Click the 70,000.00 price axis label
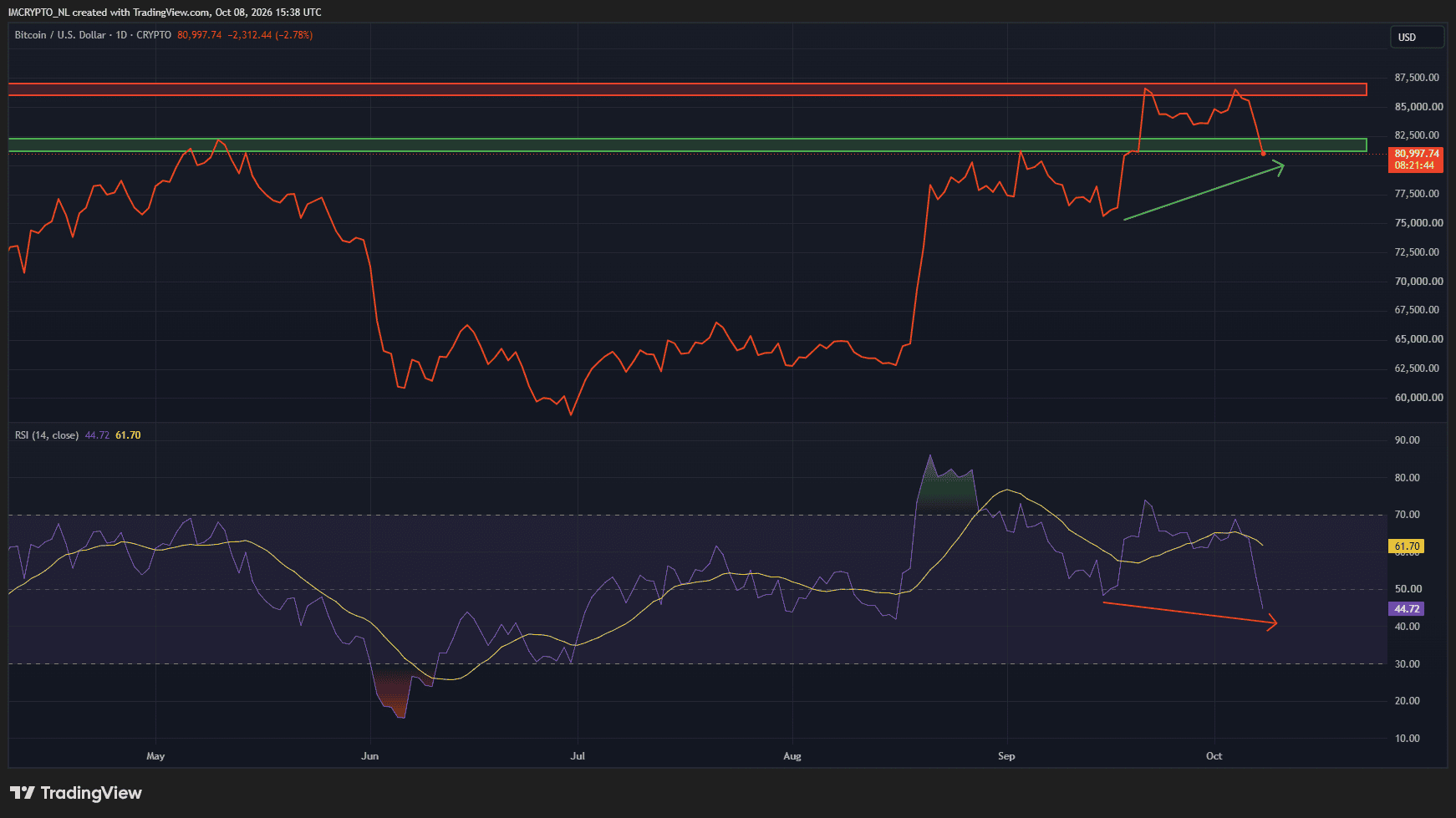Image resolution: width=1456 pixels, height=818 pixels. tap(1418, 282)
